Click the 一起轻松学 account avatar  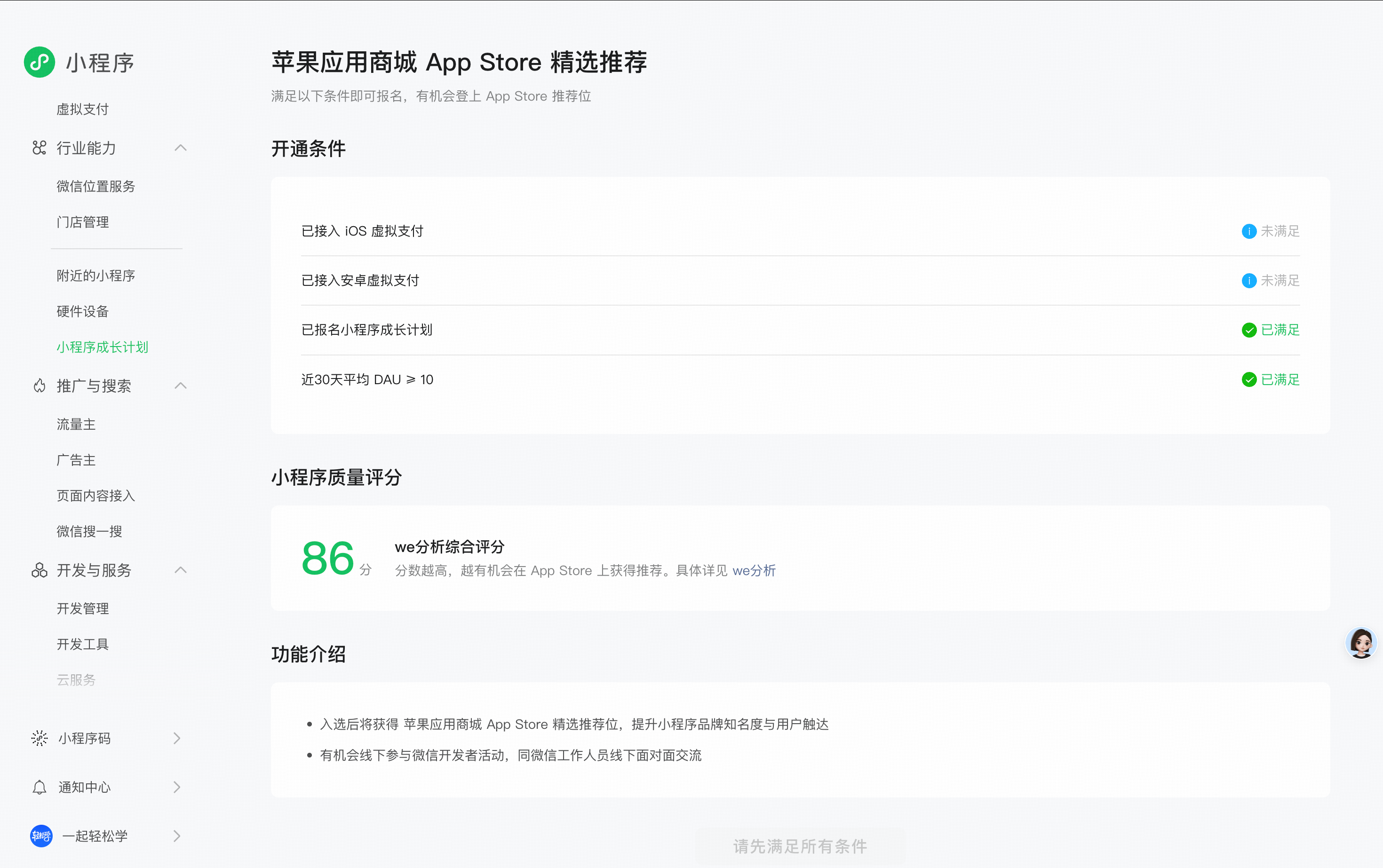[x=41, y=836]
